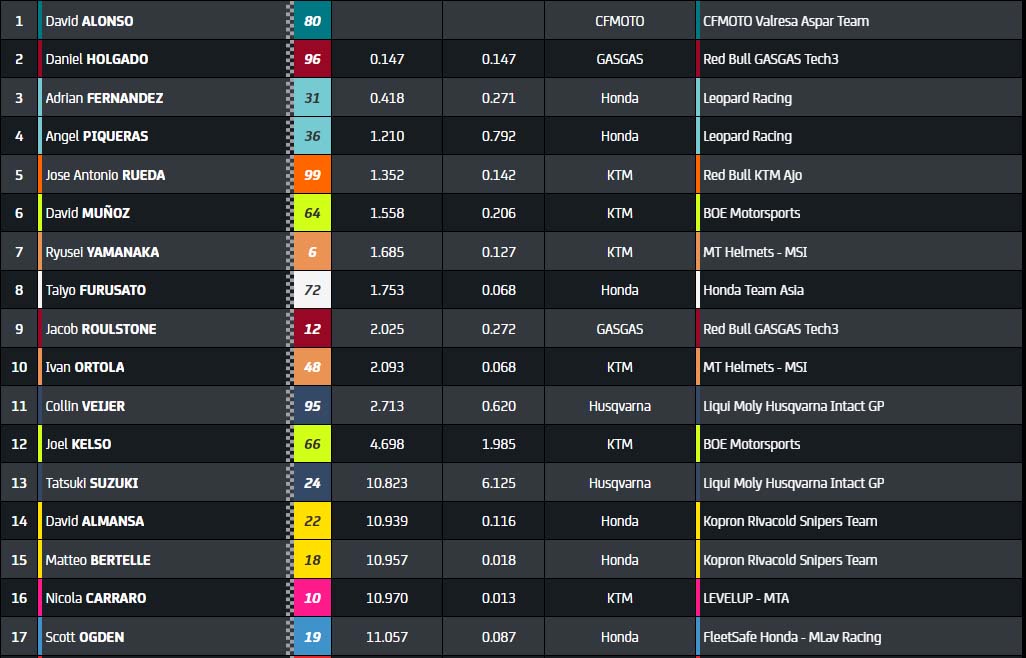Click rider name Matteo BERTELLE
This screenshot has height=658, width=1026.
click(x=97, y=560)
